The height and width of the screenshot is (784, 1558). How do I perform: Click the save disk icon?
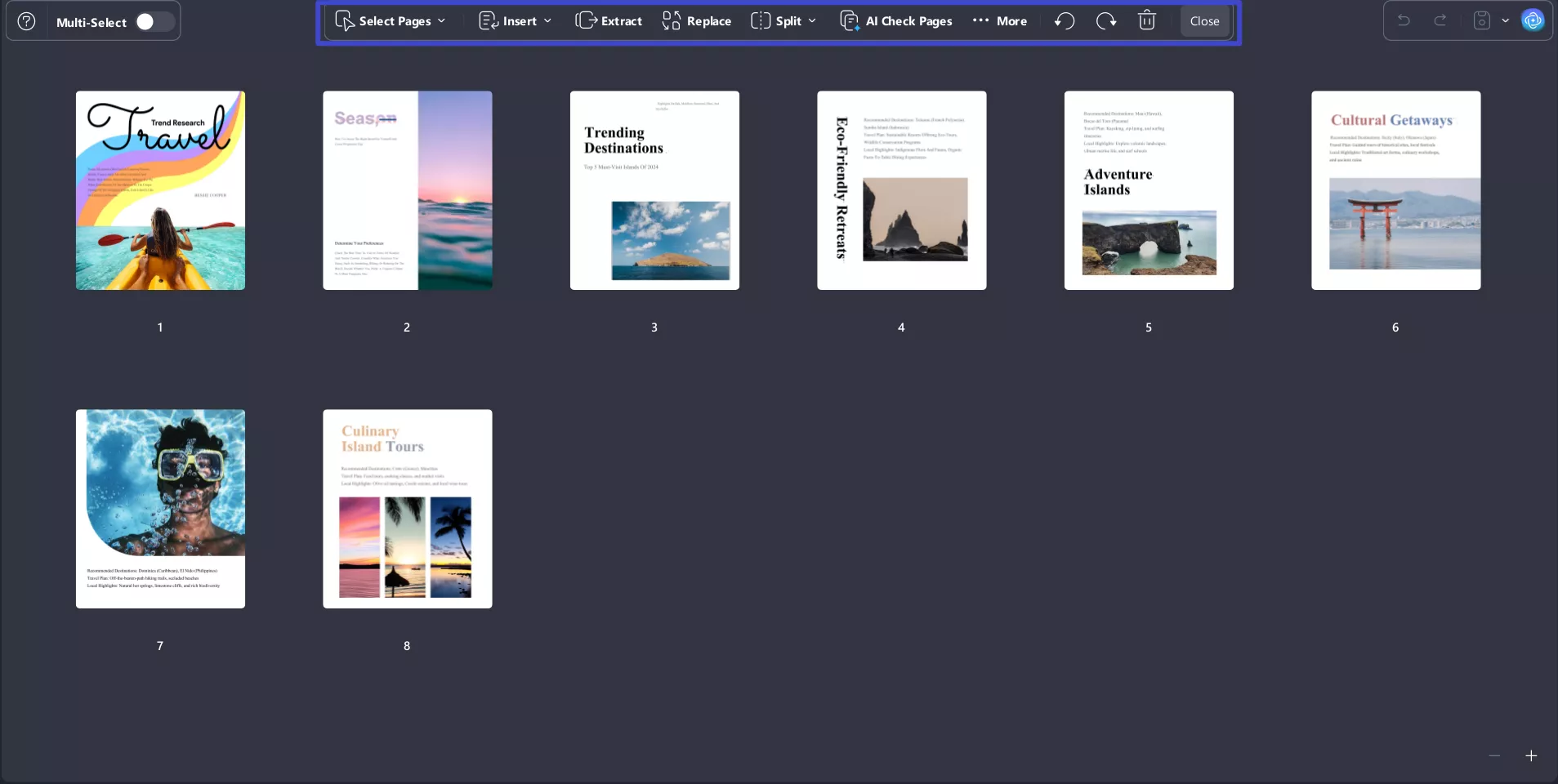pos(1481,20)
